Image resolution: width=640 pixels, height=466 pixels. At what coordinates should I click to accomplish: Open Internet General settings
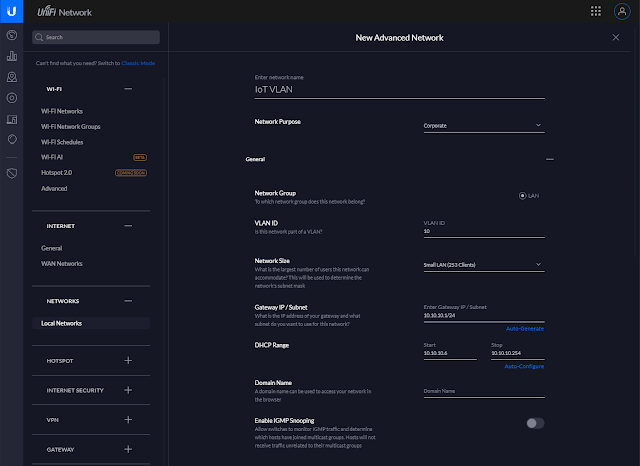pos(51,248)
